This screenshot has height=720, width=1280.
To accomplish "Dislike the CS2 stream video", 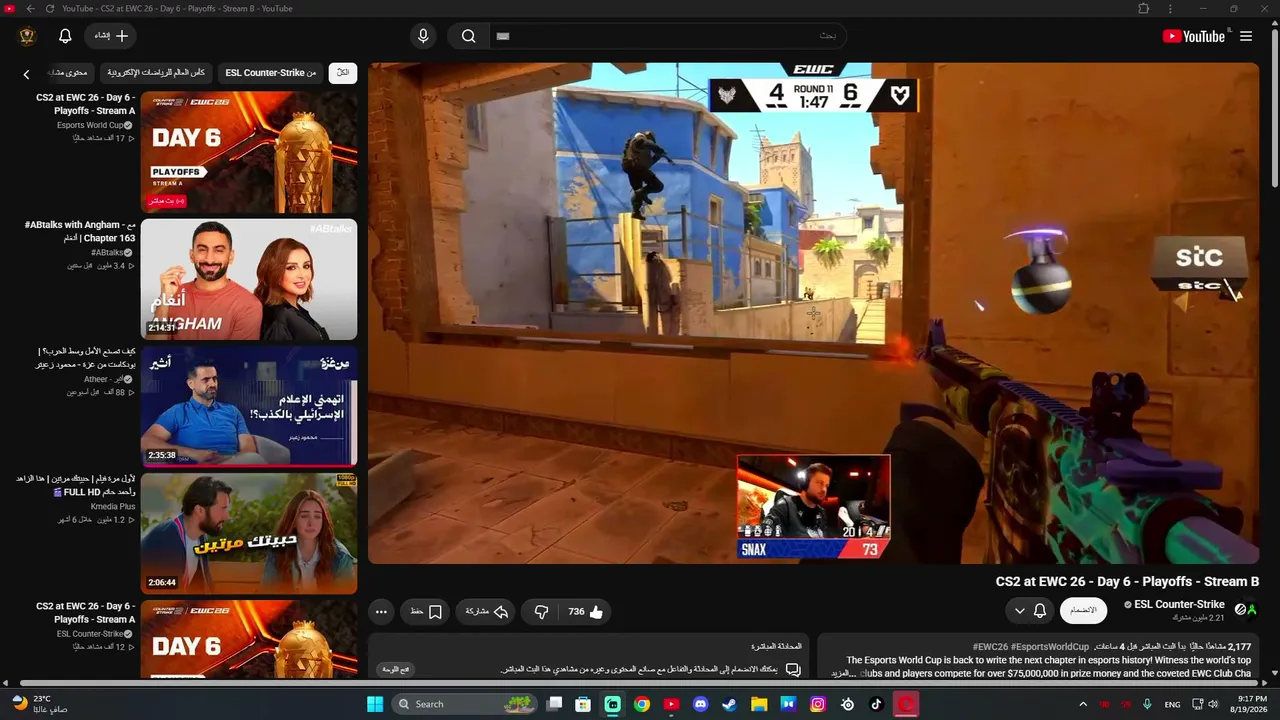I will [x=541, y=611].
